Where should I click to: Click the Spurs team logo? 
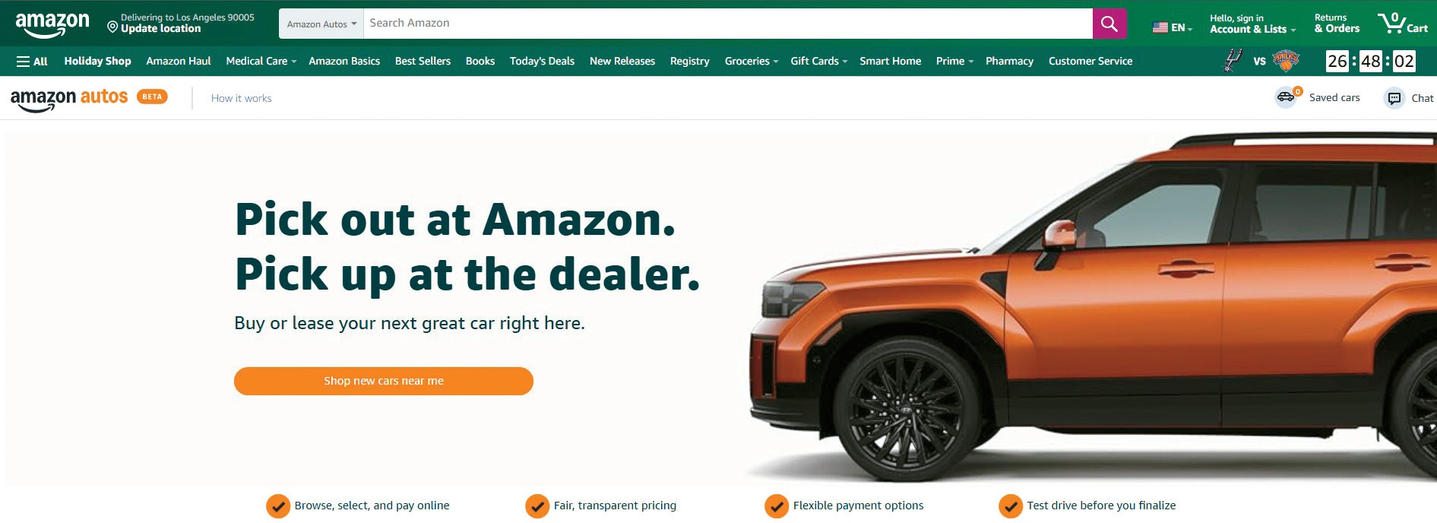point(1233,61)
